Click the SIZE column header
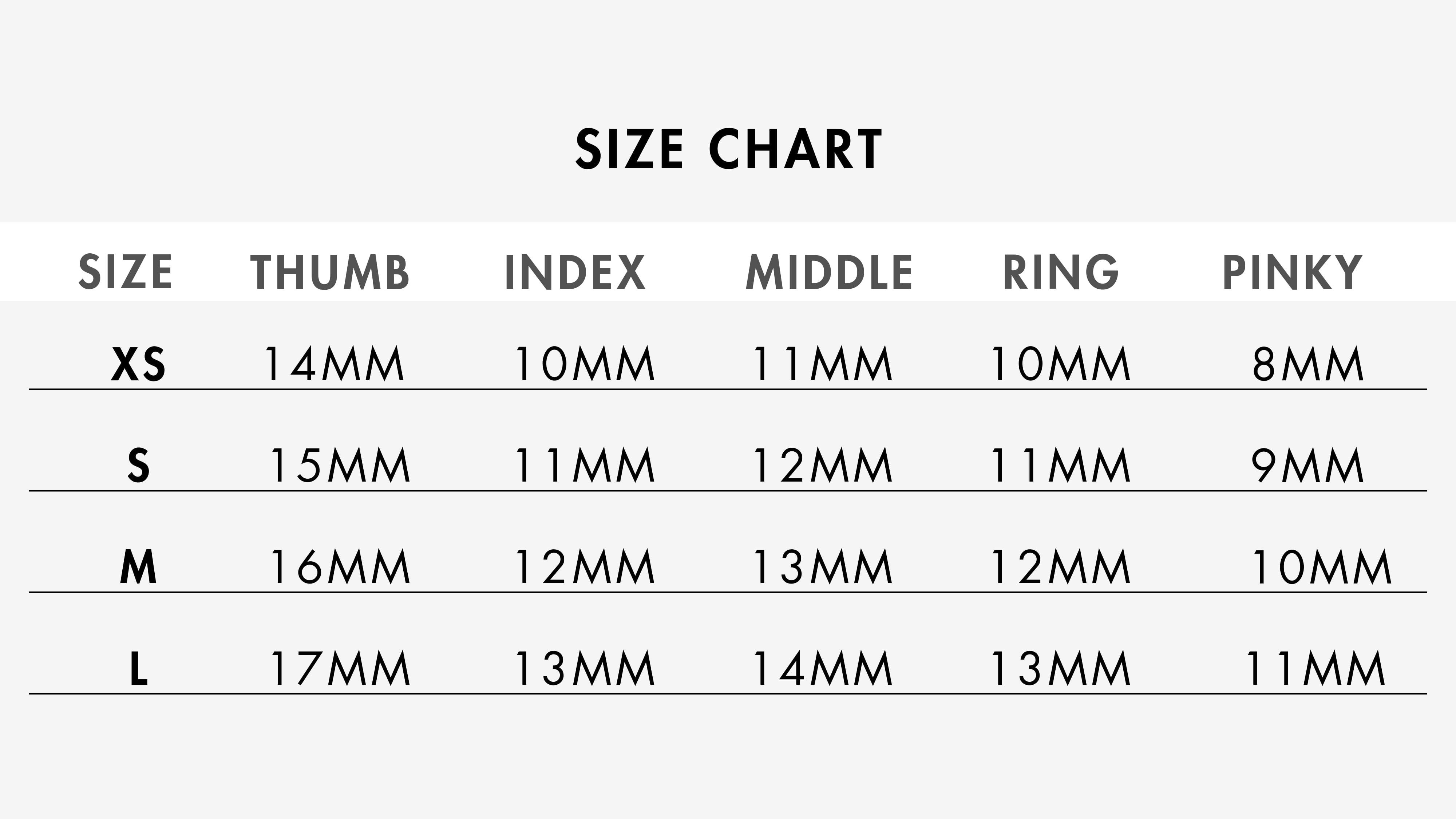 click(126, 272)
